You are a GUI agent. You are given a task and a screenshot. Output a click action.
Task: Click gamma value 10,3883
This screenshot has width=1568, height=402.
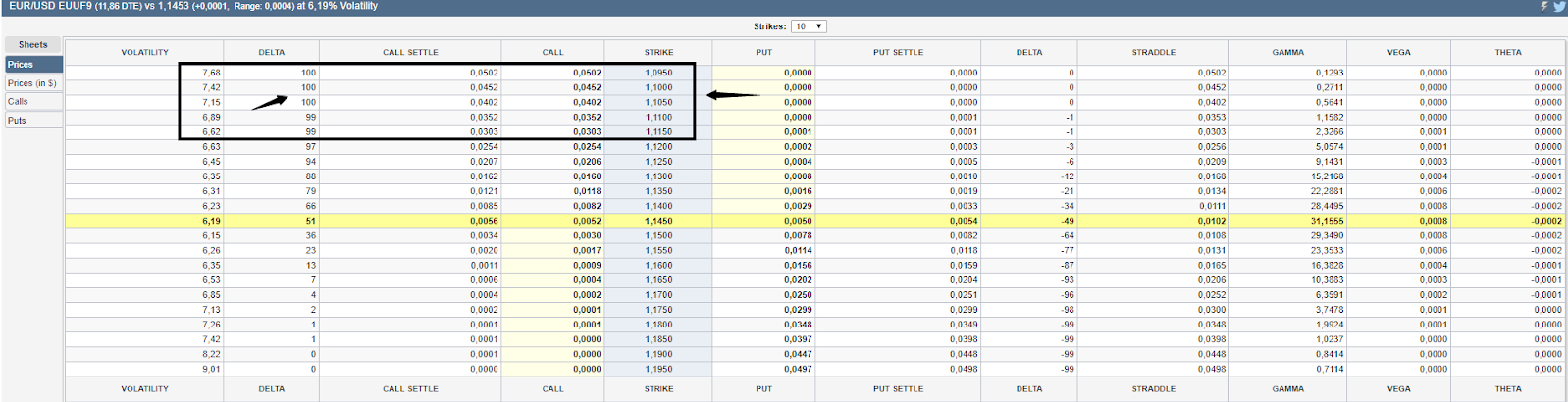1328,279
